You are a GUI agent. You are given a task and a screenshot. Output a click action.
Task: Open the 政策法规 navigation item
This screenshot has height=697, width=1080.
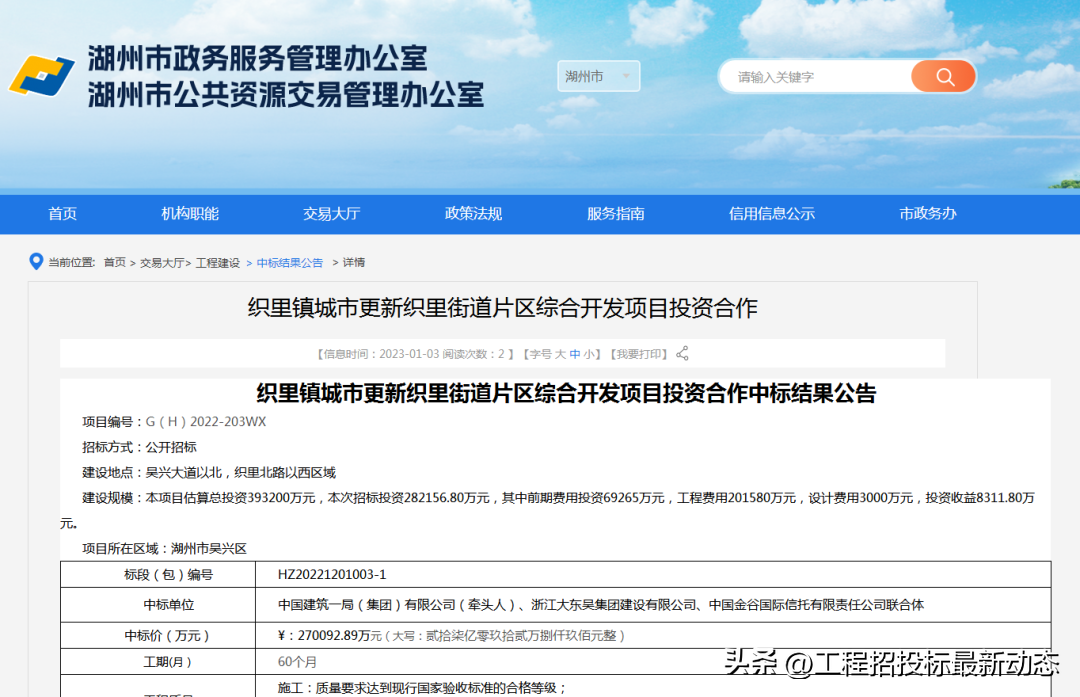473,214
